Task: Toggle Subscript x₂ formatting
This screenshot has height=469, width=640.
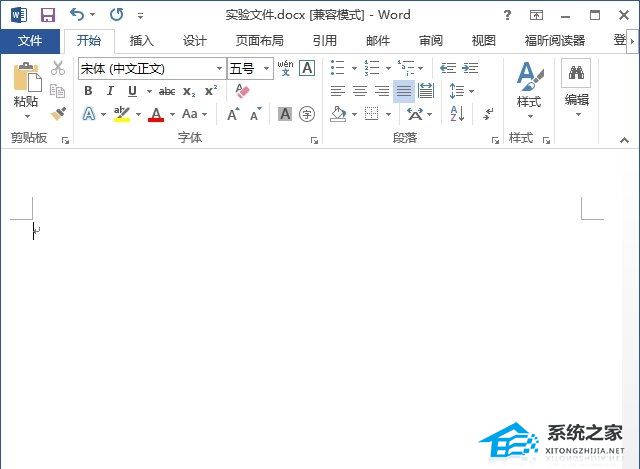Action: 189,91
